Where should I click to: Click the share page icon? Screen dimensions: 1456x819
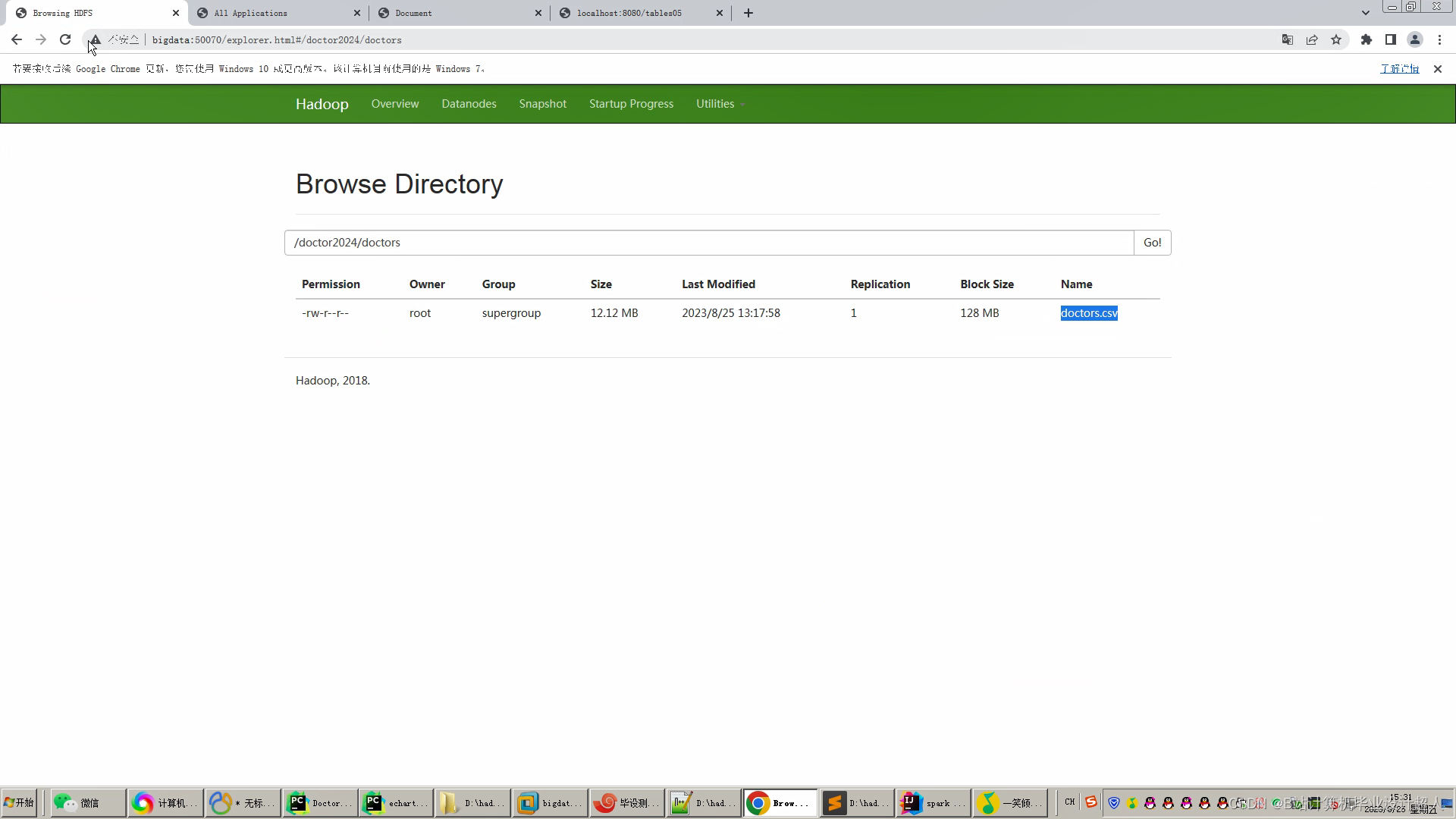(x=1312, y=39)
